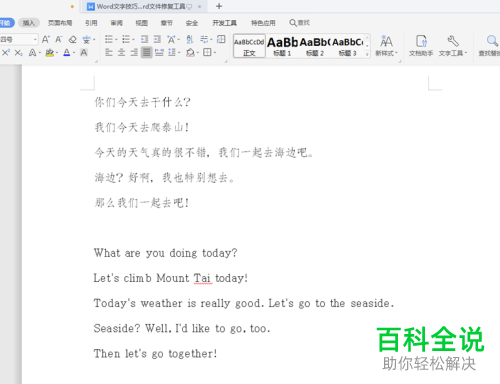500x384 pixels.
Task: Apply yellow text highlight
Action: [49, 53]
